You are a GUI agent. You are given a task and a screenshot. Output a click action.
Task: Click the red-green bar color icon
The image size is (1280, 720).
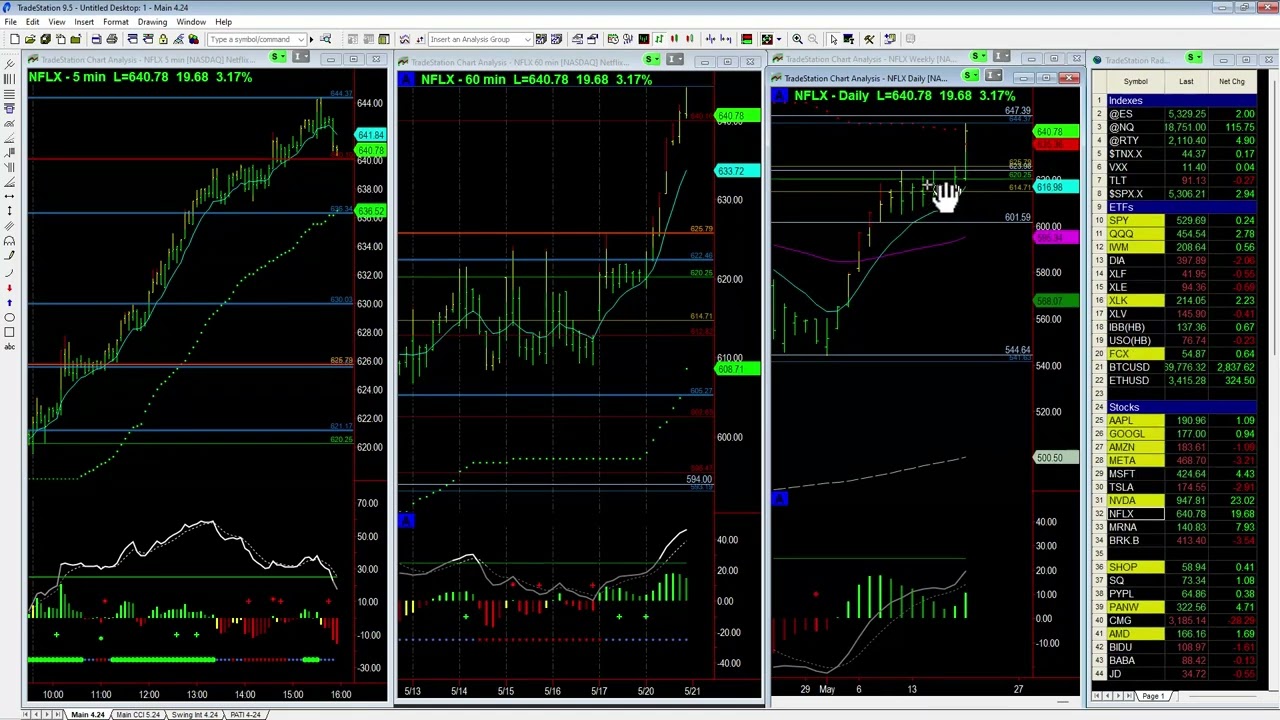(746, 39)
